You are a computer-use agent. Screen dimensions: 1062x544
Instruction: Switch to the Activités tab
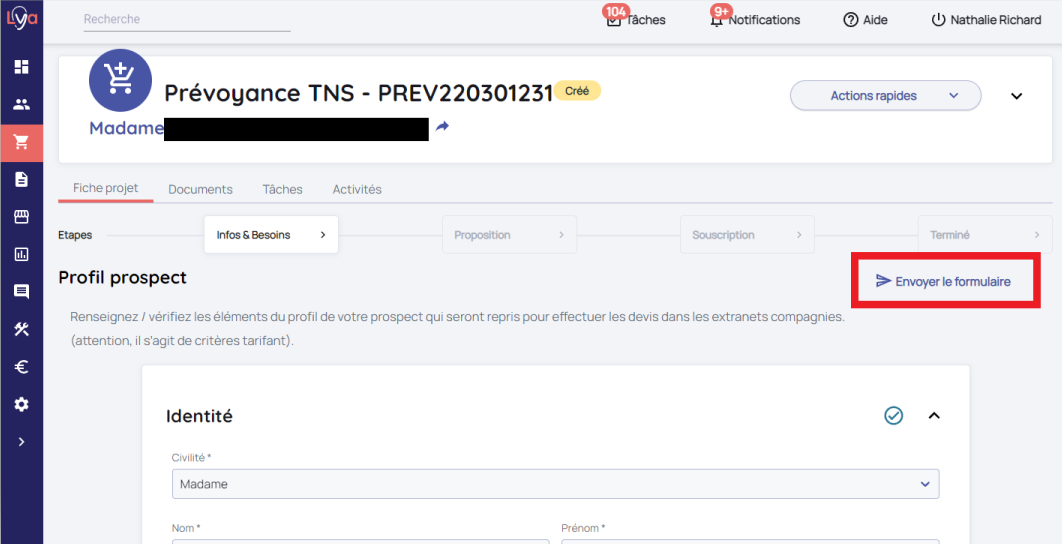click(x=357, y=189)
